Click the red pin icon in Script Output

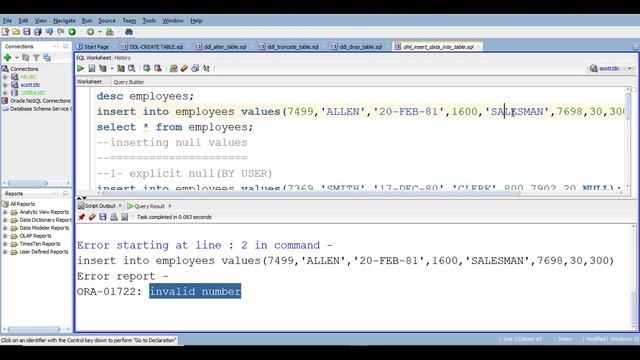[81, 217]
